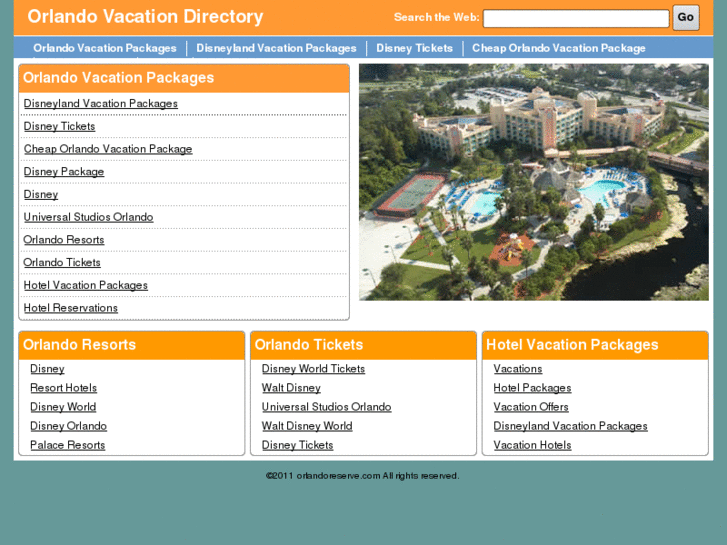Open the Vacation Hotels link

point(532,445)
